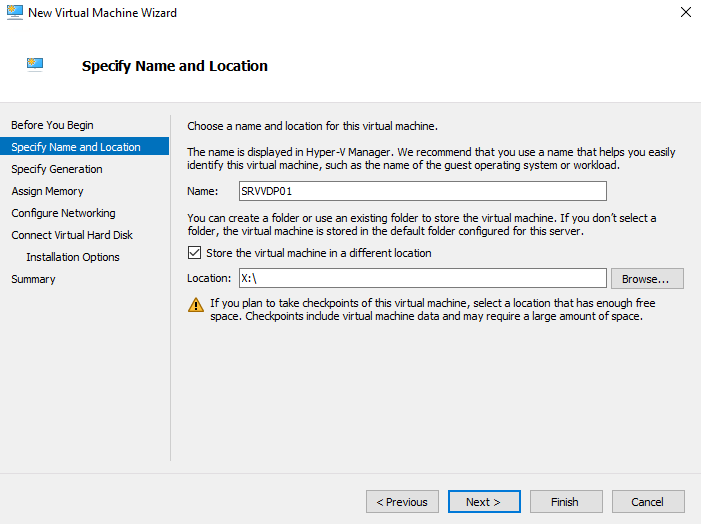Go to Before You Begin step
Viewport: 701px width, 524px height.
pyautogui.click(x=52, y=125)
